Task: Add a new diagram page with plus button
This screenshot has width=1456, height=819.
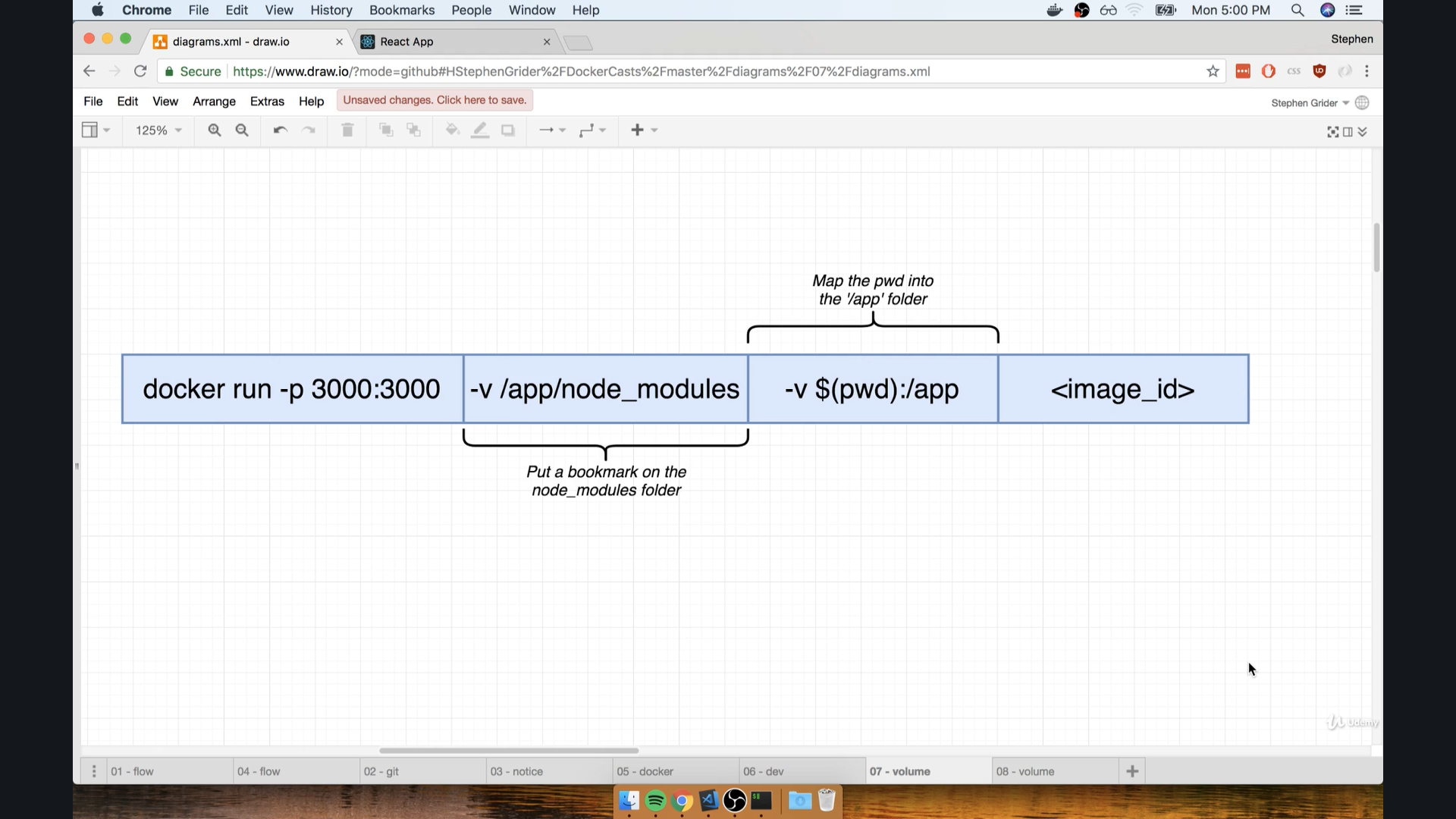Action: point(1131,770)
